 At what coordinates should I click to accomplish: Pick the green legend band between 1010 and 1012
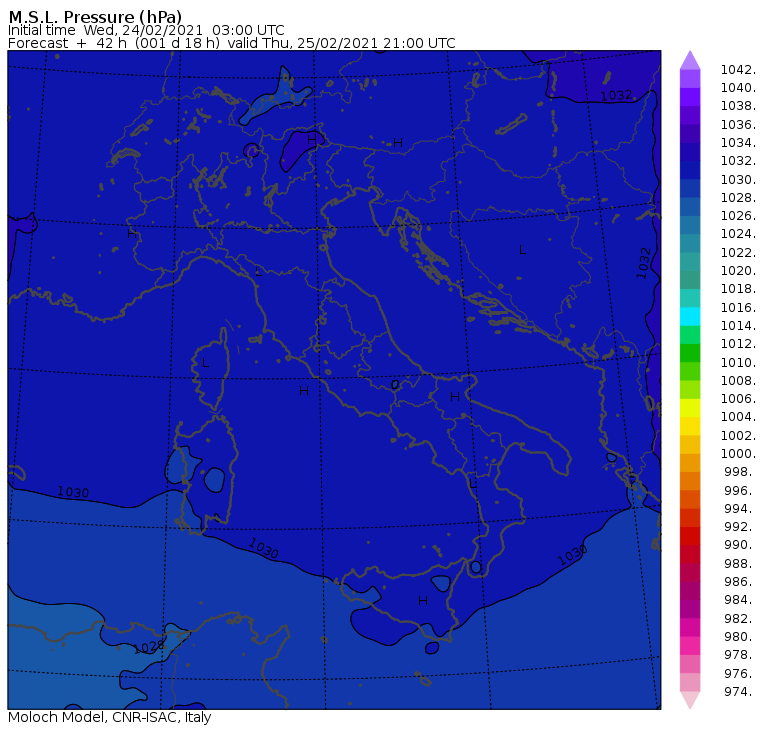pyautogui.click(x=690, y=353)
